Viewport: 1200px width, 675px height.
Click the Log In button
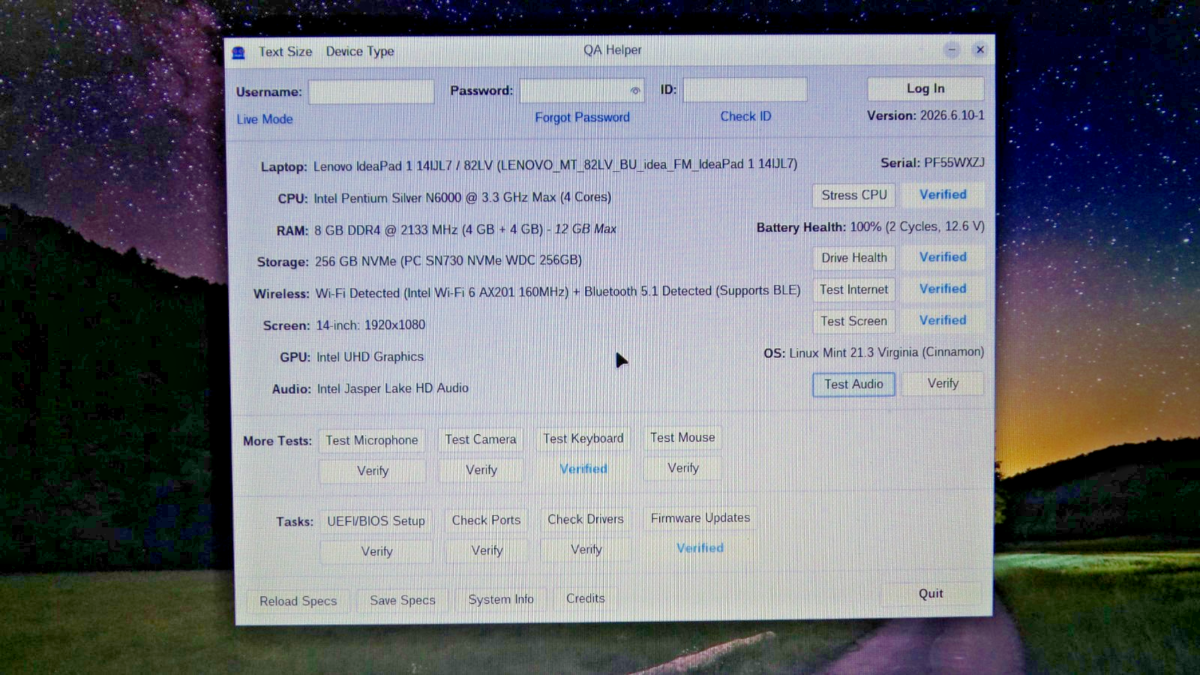coord(925,89)
